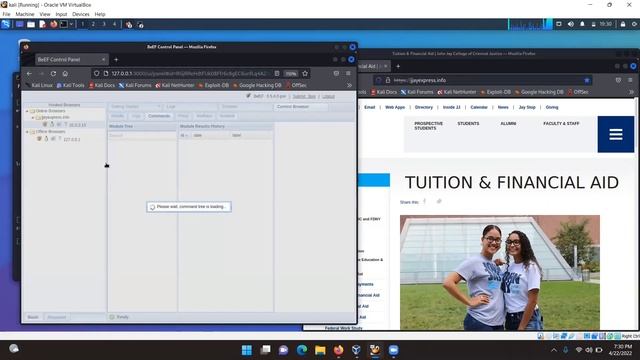640x360 pixels.
Task: Open a new tab in BeEF Firefox window
Action: (x=116, y=60)
